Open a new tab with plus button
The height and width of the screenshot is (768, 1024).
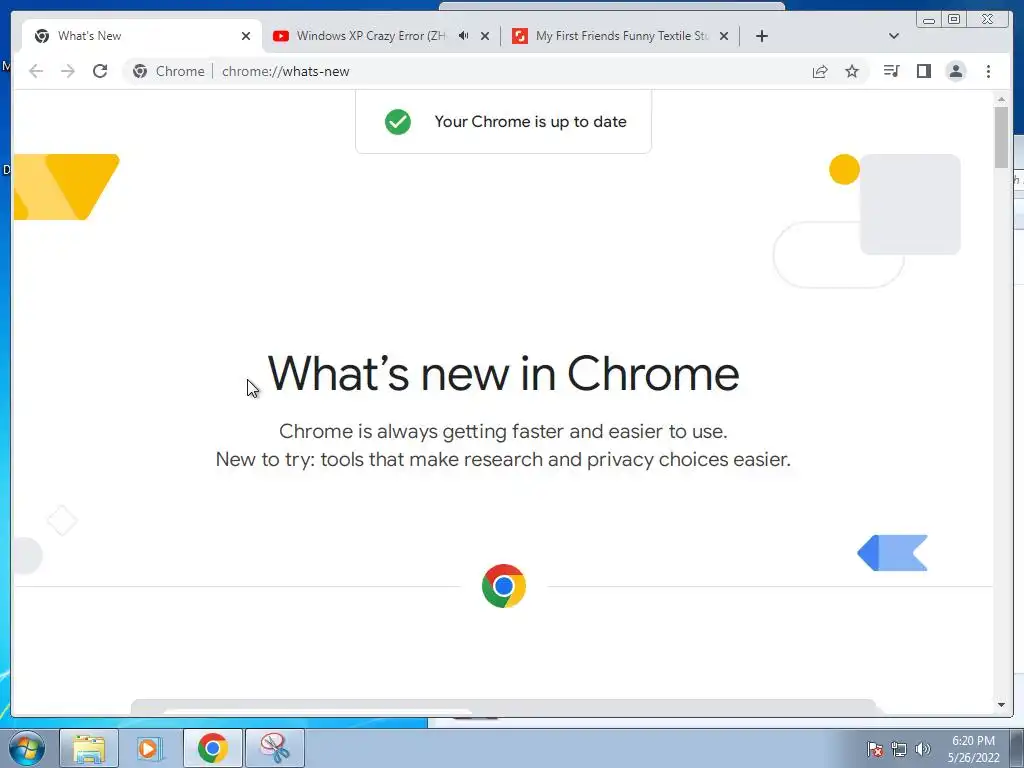761,36
